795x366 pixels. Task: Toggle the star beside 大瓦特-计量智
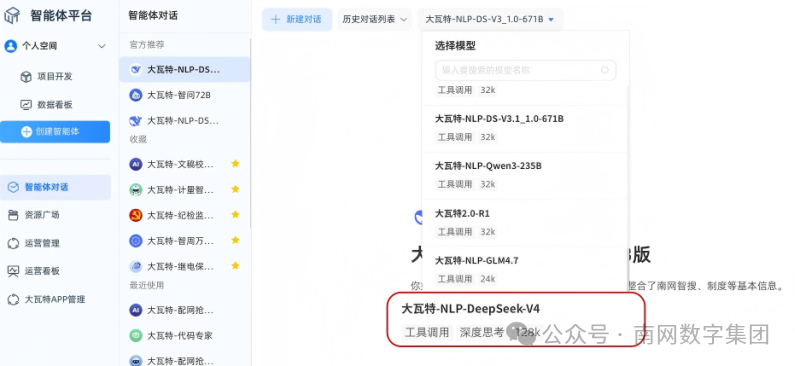235,189
